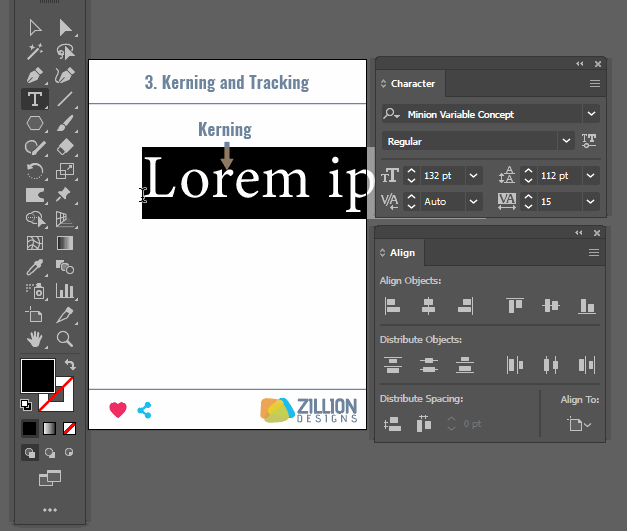
Task: Open the Align To dropdown
Action: click(x=579, y=424)
